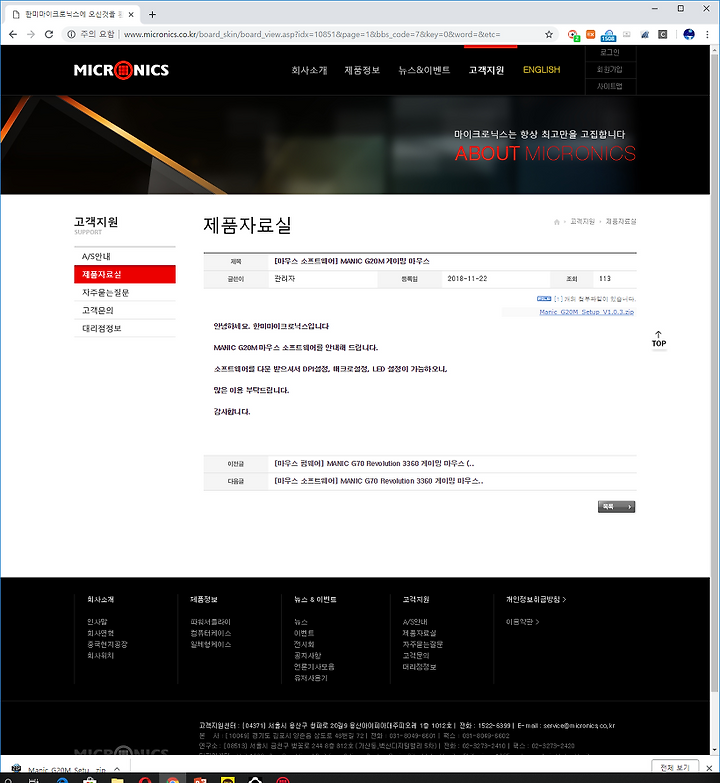Image resolution: width=720 pixels, height=783 pixels.
Task: Open the 사이트맵 sitemap link
Action: [x=610, y=86]
